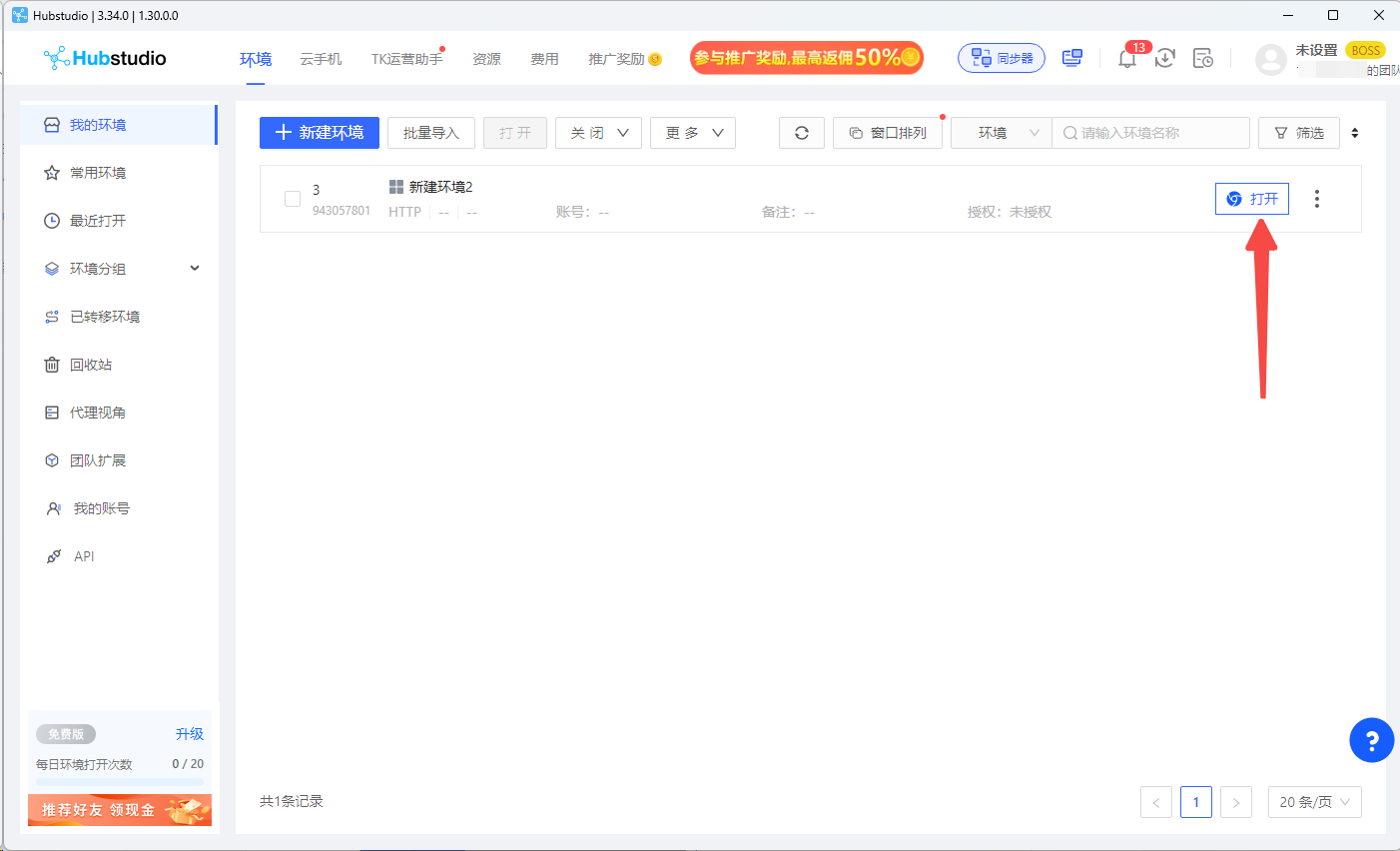Click the daily open count progress bar
Image resolution: width=1400 pixels, height=851 pixels.
click(120, 782)
